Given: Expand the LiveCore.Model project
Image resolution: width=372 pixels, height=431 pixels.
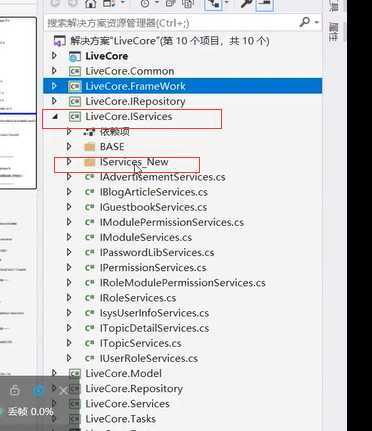Looking at the screenshot, I should coord(54,373).
